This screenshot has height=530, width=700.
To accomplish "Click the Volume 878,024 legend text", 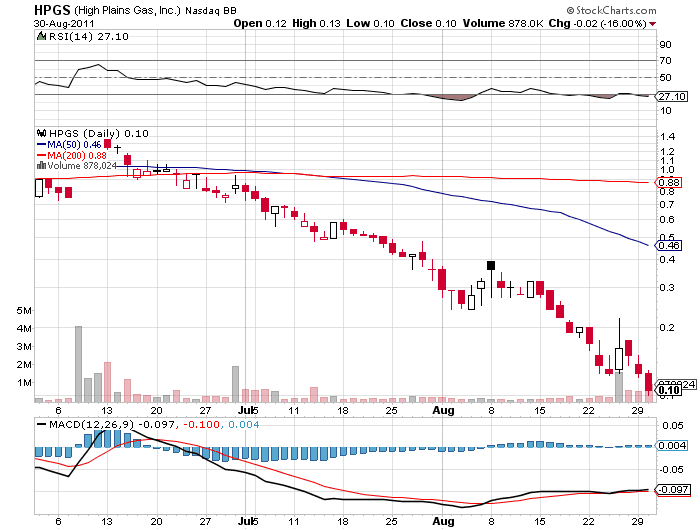I will coord(82,166).
